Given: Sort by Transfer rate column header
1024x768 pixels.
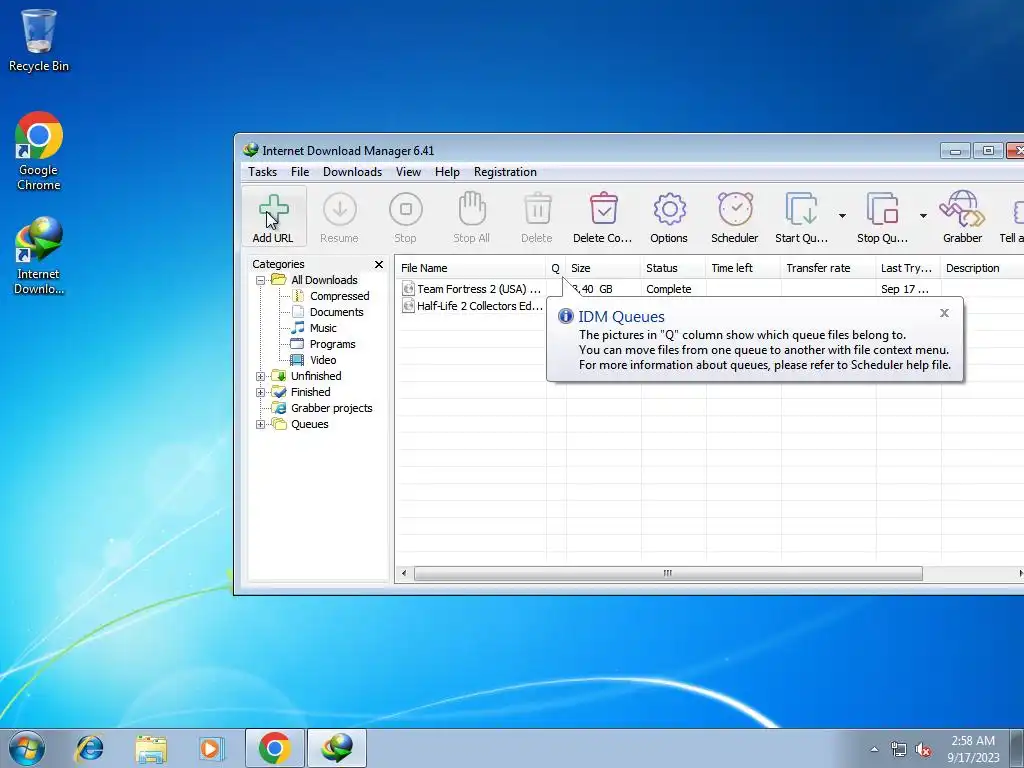Looking at the screenshot, I should click(827, 268).
